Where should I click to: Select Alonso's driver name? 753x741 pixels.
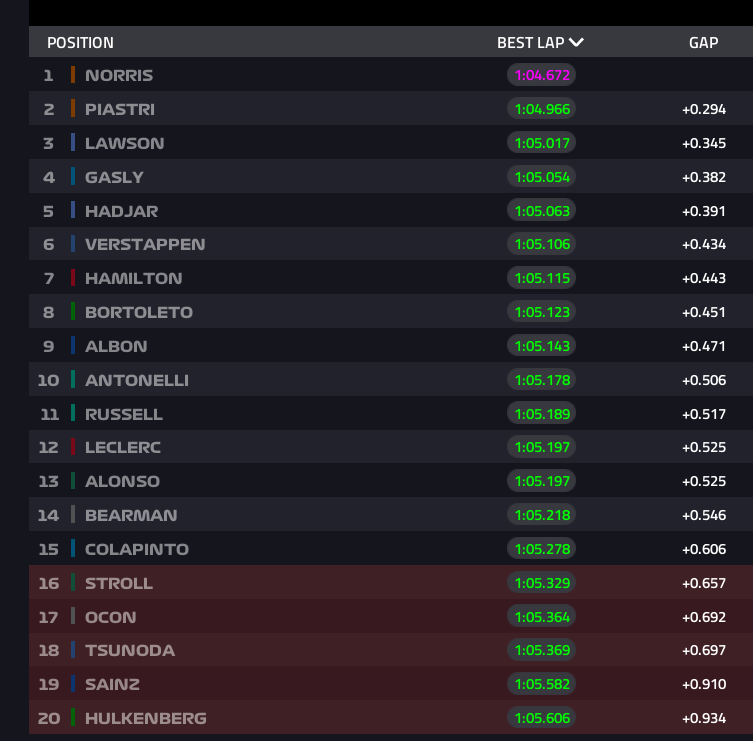pos(122,481)
